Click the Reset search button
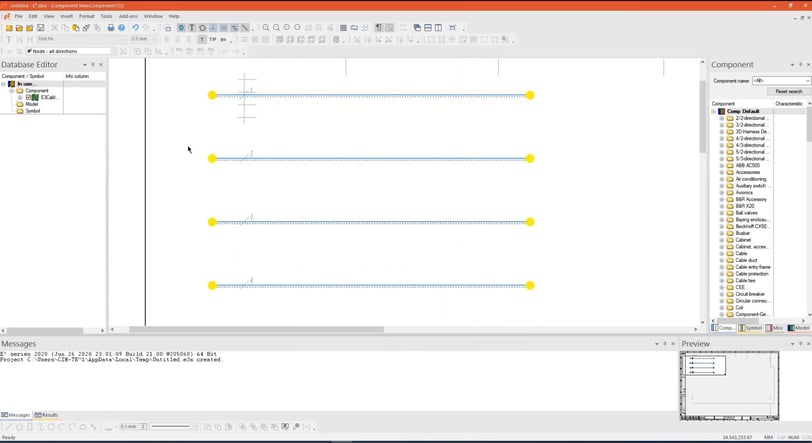This screenshot has width=812, height=443. point(789,91)
